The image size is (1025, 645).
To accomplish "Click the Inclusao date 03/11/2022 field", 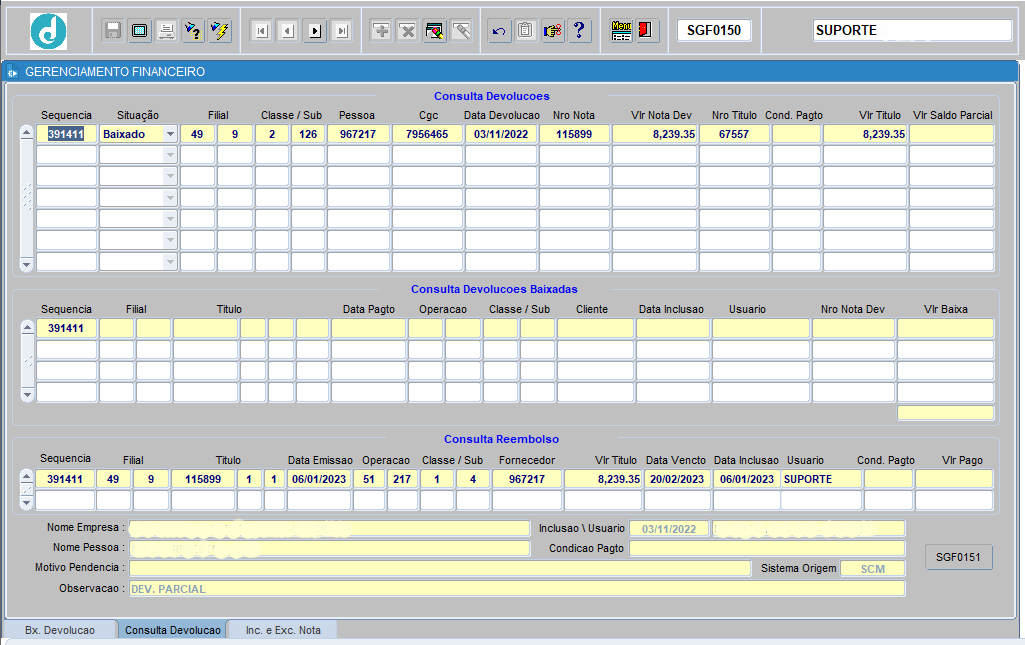I will (669, 529).
